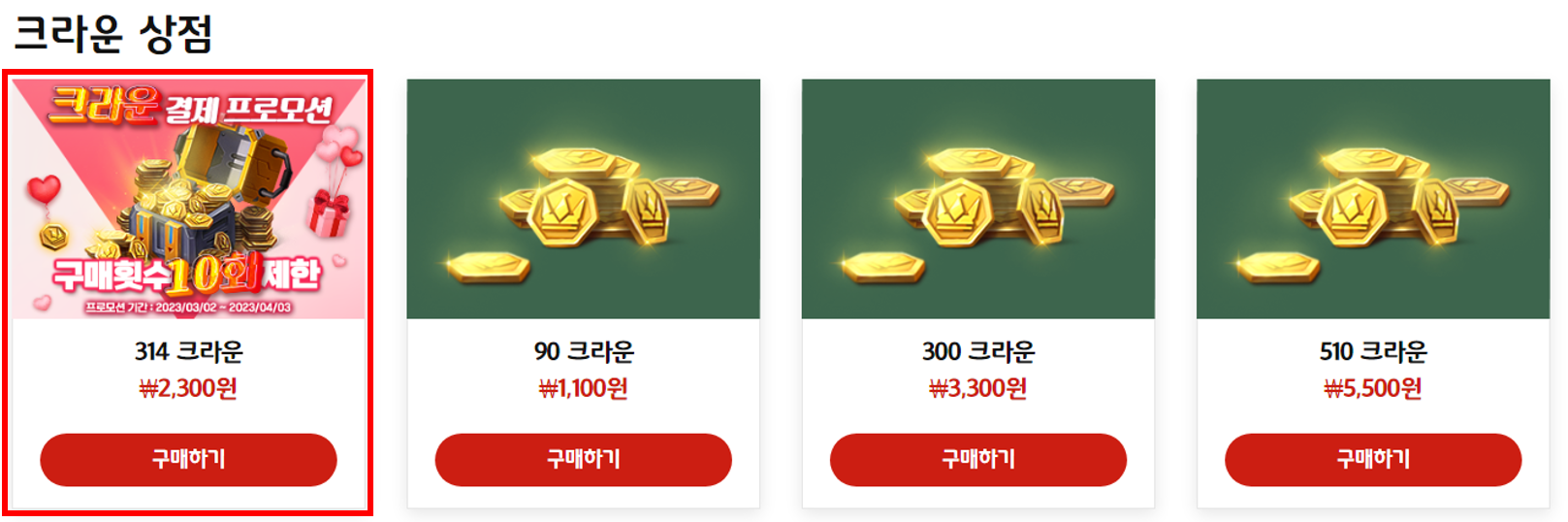Open the 510 크라운 coin image
This screenshot has width=1568, height=522.
click(1373, 199)
